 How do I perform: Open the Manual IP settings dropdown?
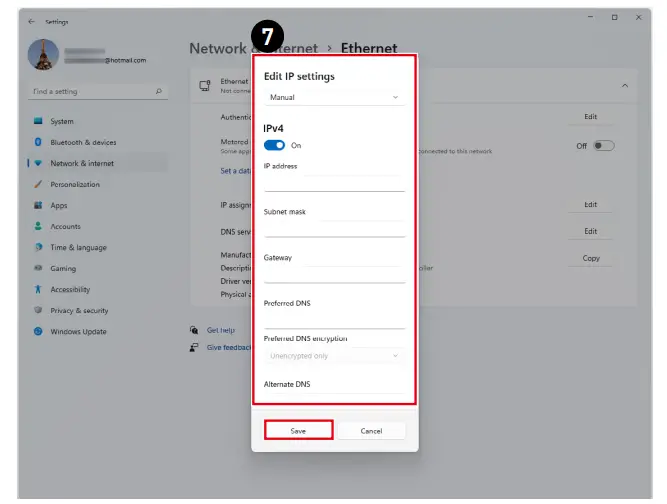pyautogui.click(x=333, y=97)
